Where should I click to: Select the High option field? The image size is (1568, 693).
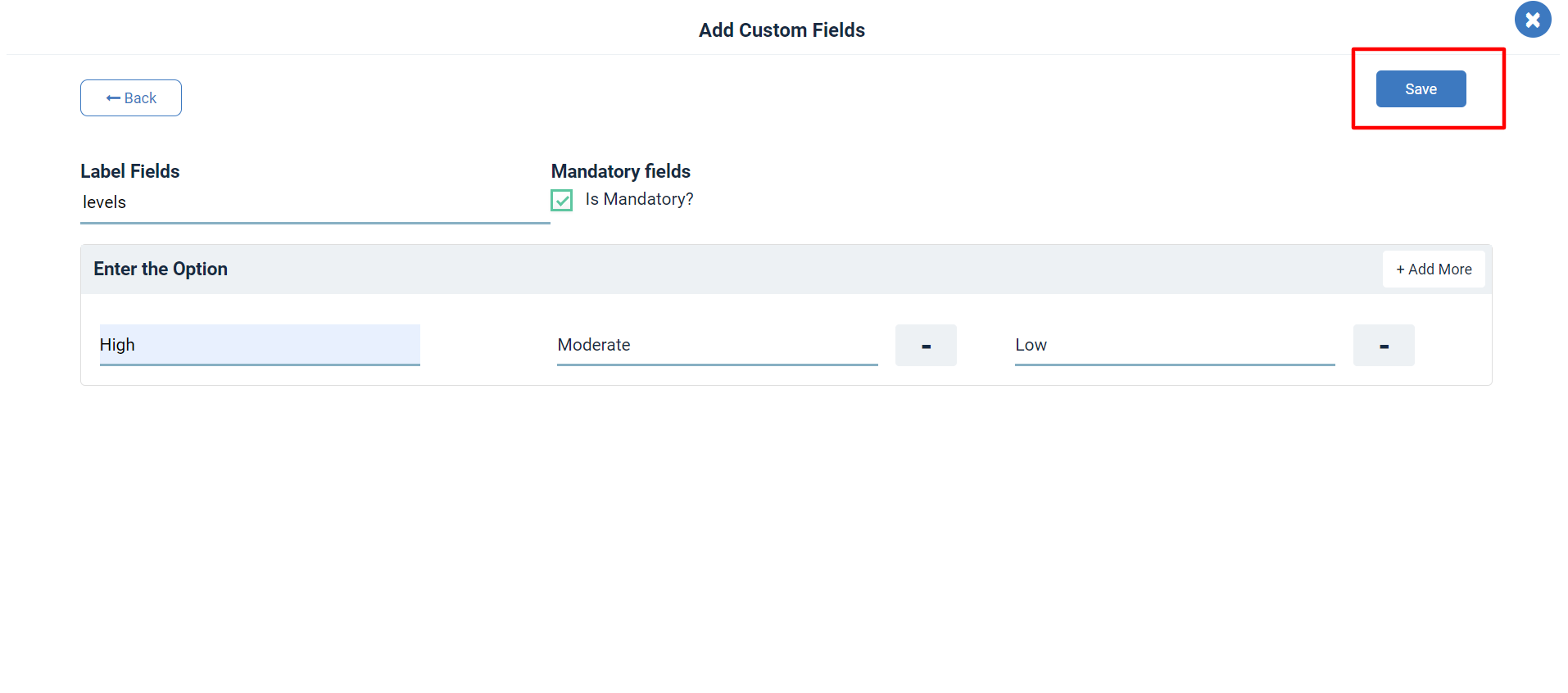(x=260, y=345)
